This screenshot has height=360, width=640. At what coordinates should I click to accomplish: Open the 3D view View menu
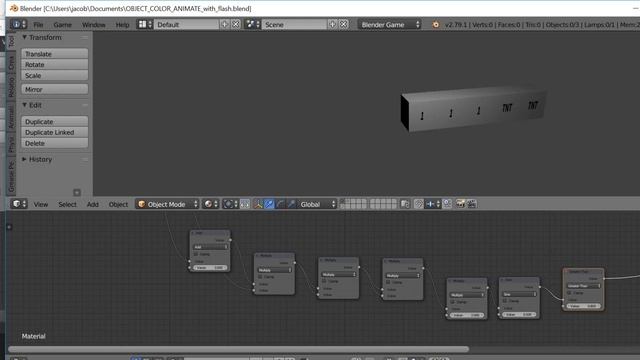[x=41, y=204]
